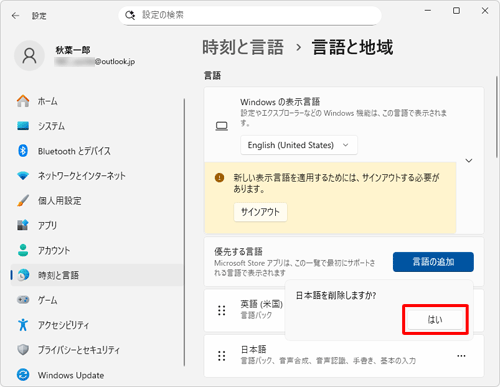This screenshot has height=387, width=500.
Task: Click the Accounts person icon
Action: coord(23,250)
